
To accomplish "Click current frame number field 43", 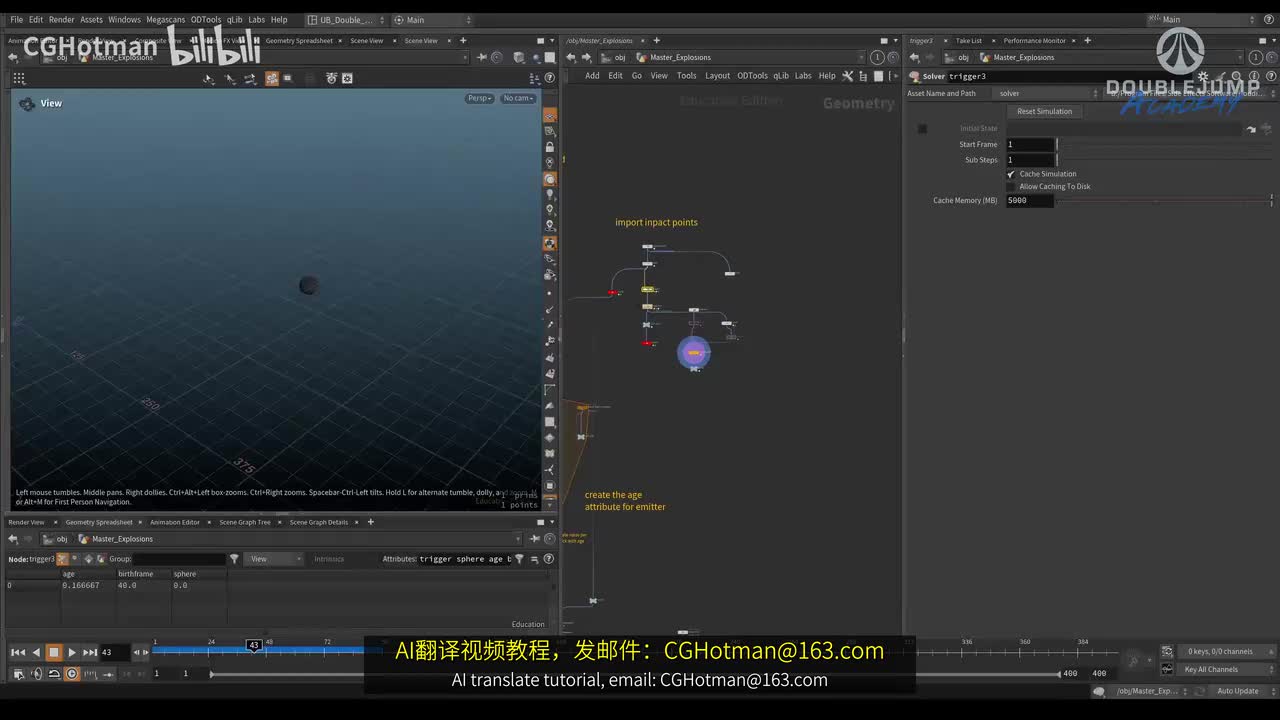I will pyautogui.click(x=113, y=652).
